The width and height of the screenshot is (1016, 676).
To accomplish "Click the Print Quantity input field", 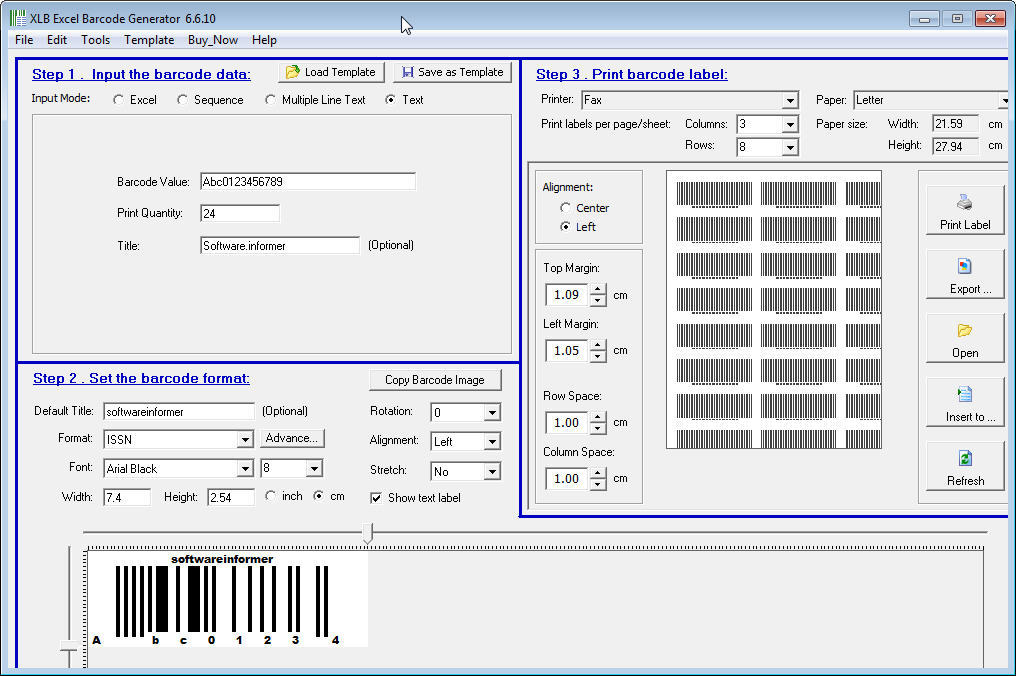I will [240, 213].
